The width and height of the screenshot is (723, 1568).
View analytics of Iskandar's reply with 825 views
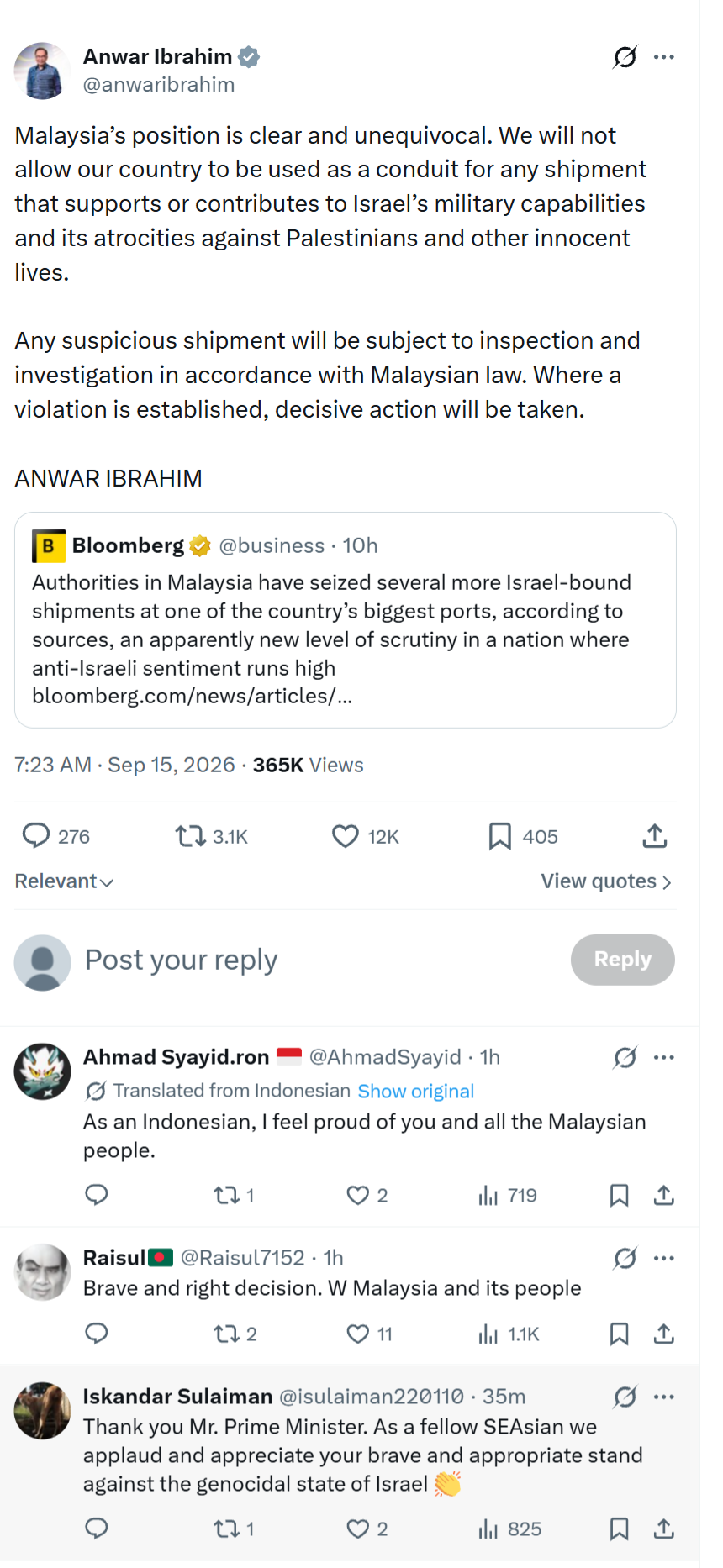[x=509, y=1529]
